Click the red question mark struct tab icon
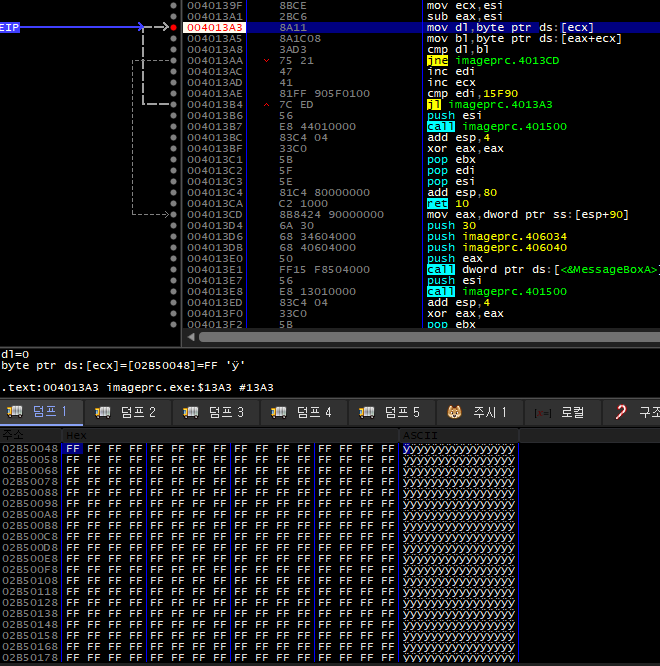The width and height of the screenshot is (660, 666). [x=621, y=412]
